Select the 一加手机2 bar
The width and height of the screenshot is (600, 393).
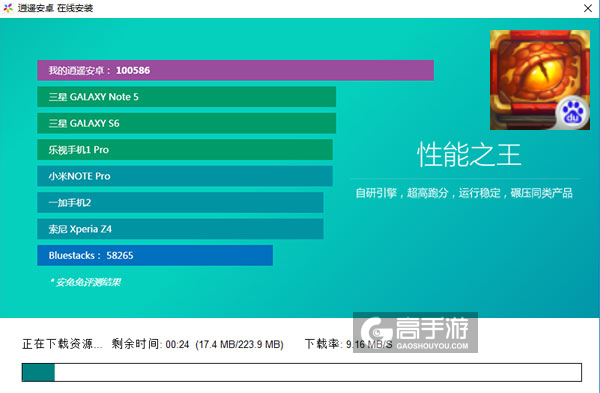click(x=180, y=202)
